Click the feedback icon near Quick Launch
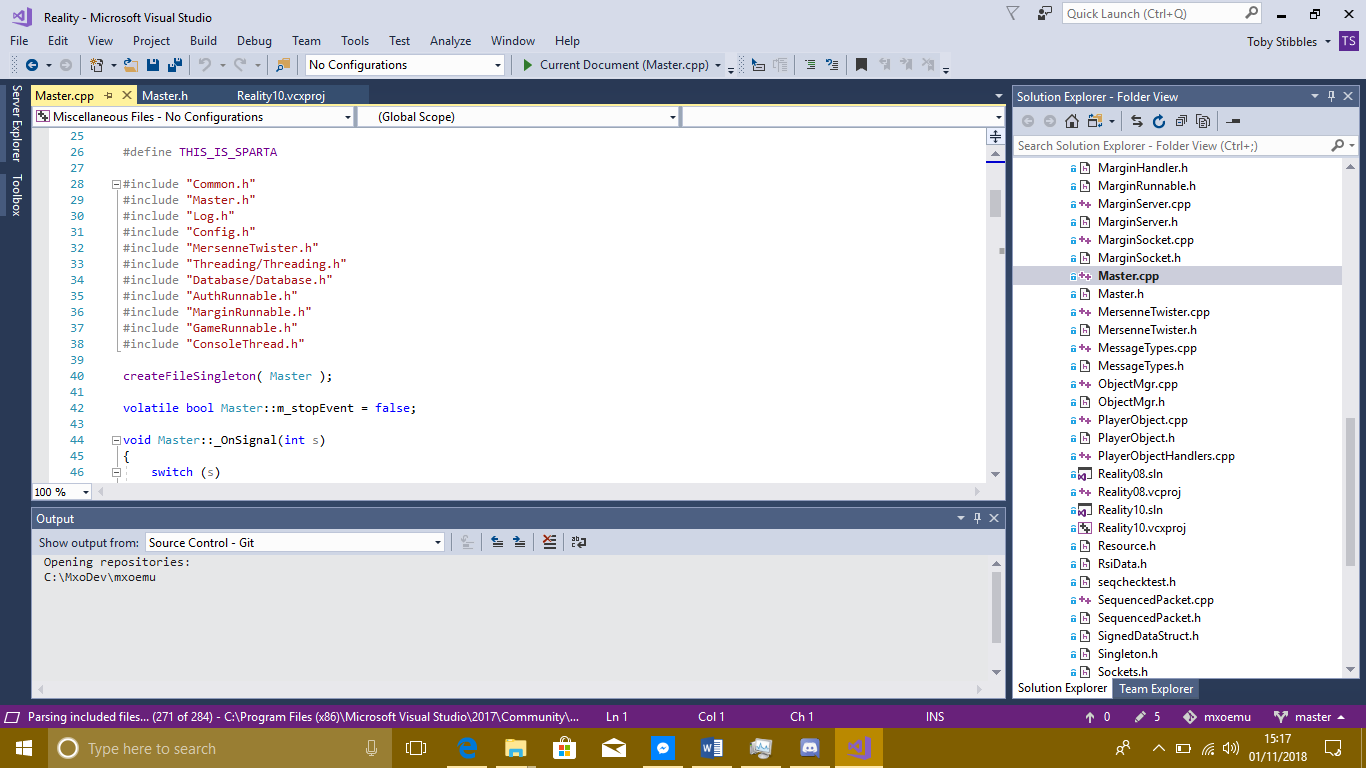Image resolution: width=1366 pixels, height=768 pixels. click(1044, 14)
